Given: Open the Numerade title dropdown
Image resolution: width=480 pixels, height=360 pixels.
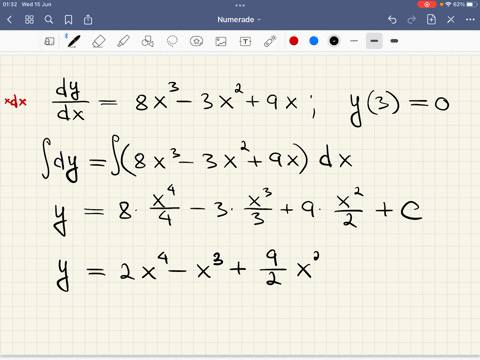Looking at the screenshot, I should click(x=239, y=20).
